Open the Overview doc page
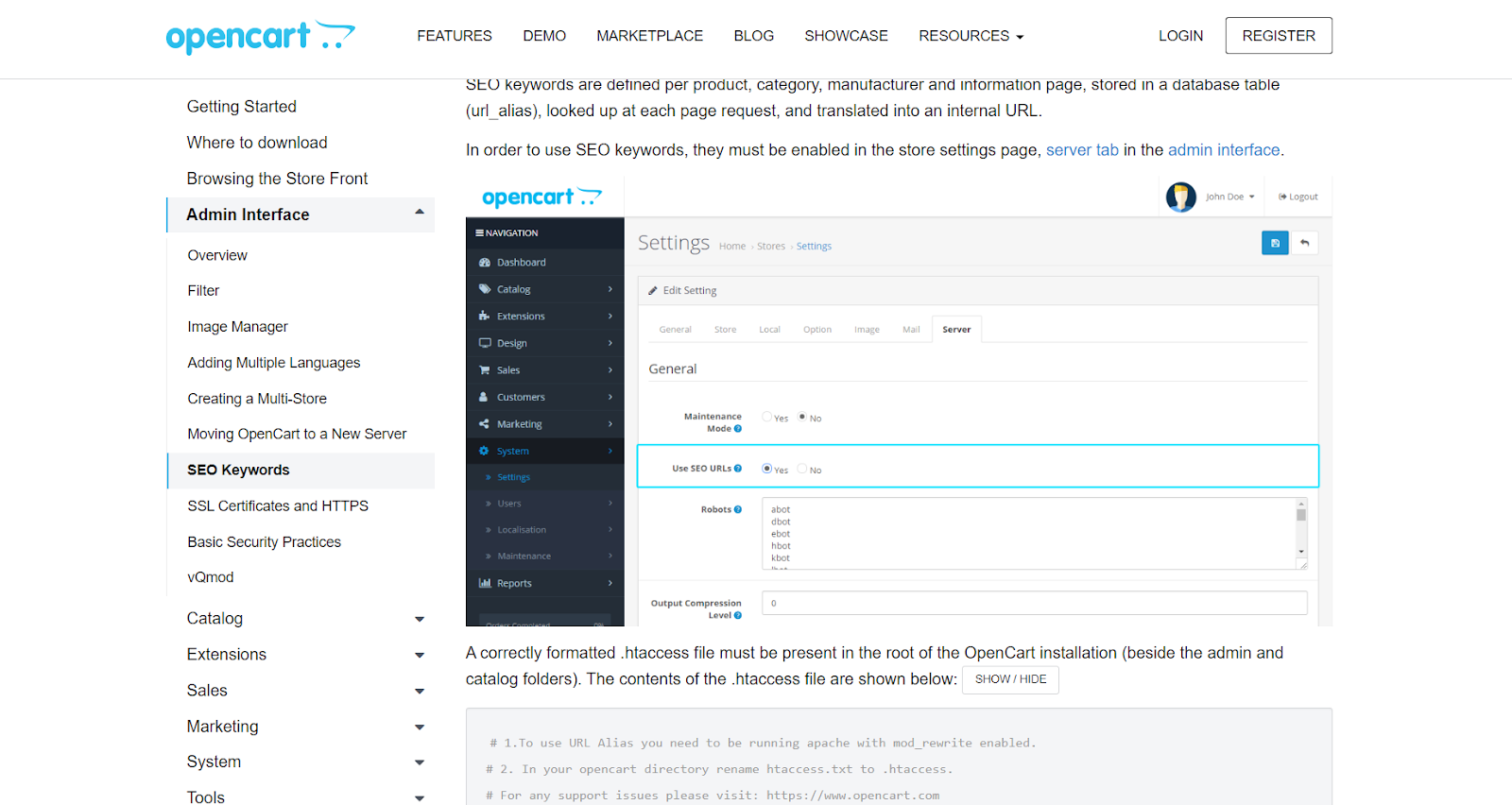1512x805 pixels. tap(217, 255)
